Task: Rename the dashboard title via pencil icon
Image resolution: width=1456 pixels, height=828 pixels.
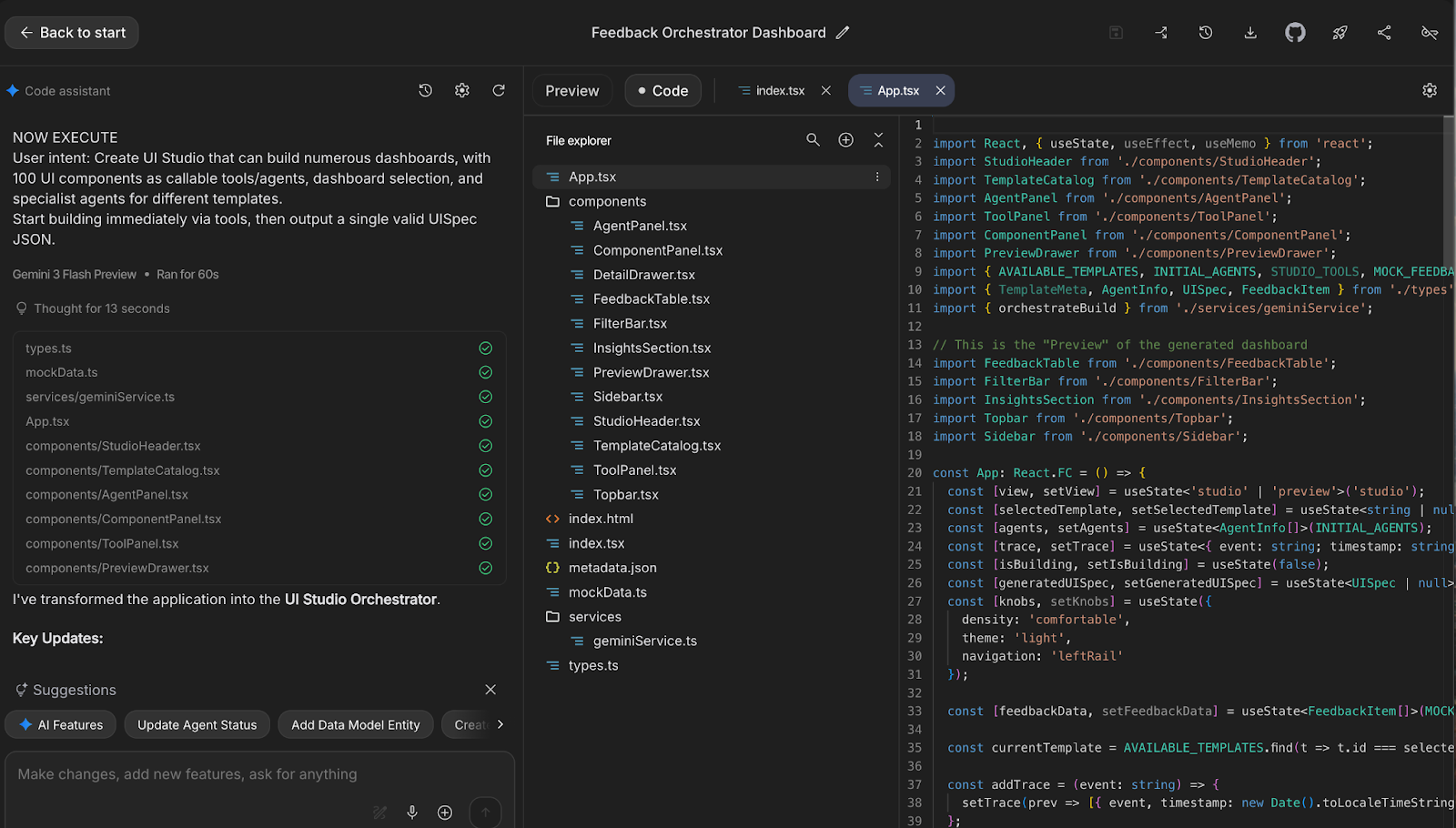Action: click(x=843, y=32)
